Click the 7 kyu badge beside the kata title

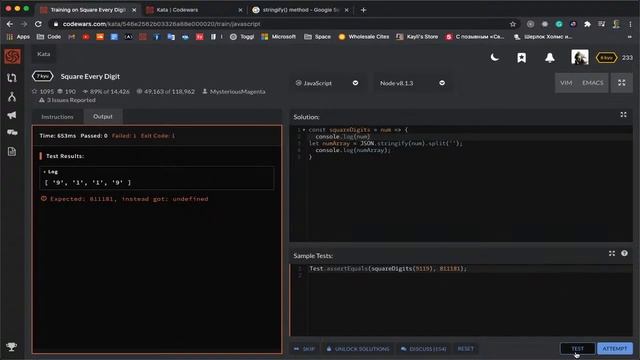42,76
